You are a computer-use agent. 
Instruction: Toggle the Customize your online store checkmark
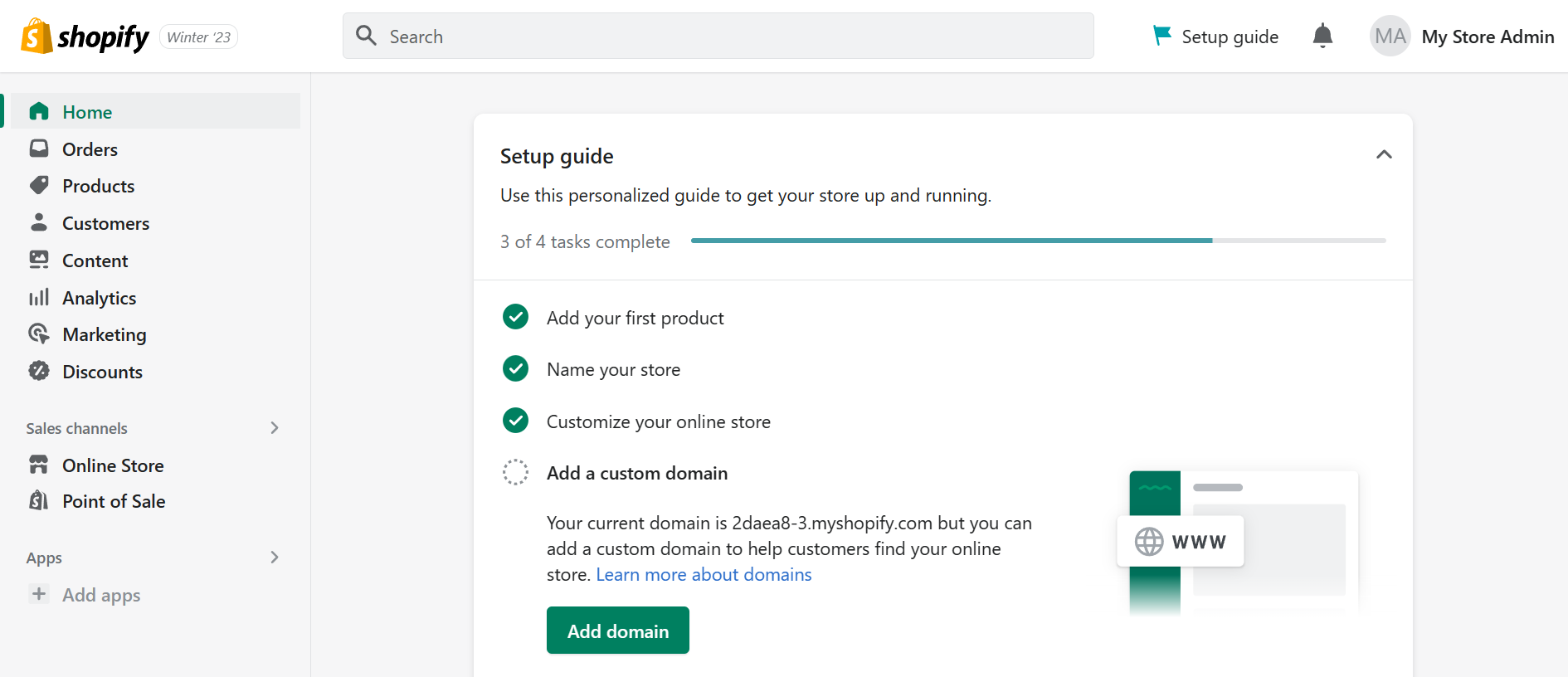(x=515, y=421)
